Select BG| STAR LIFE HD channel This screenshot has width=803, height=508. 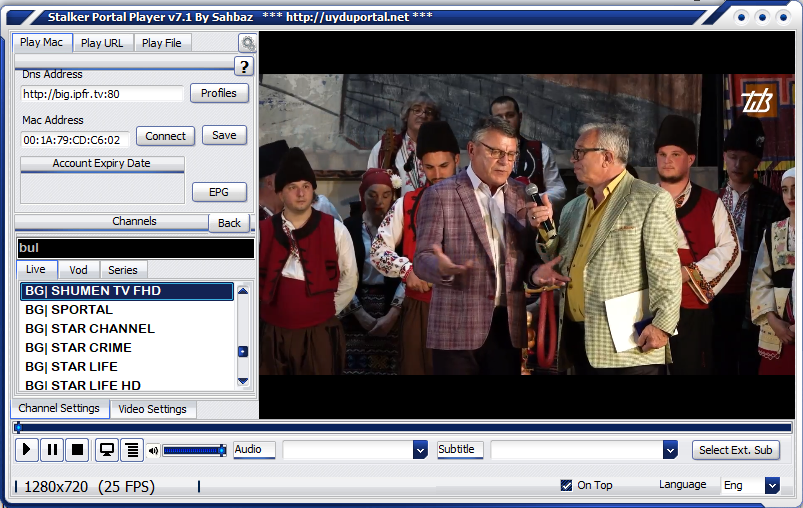coord(126,385)
